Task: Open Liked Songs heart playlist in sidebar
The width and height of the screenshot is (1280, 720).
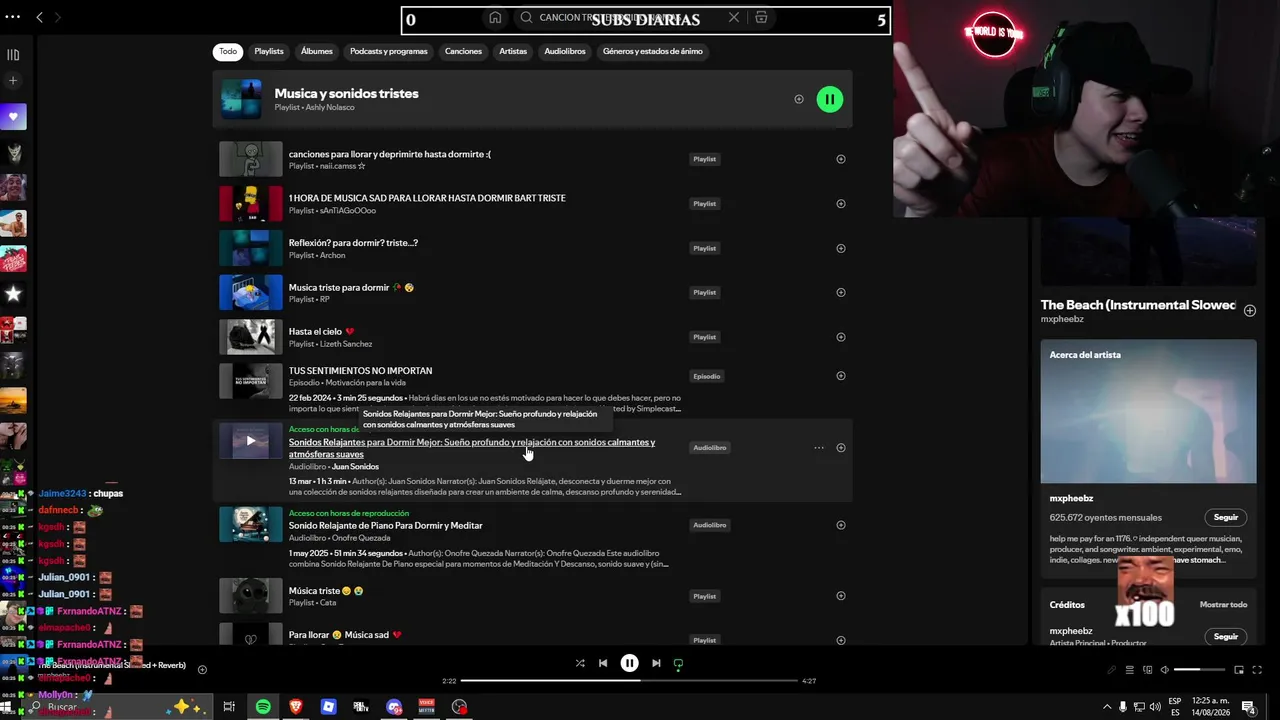Action: coord(13,116)
